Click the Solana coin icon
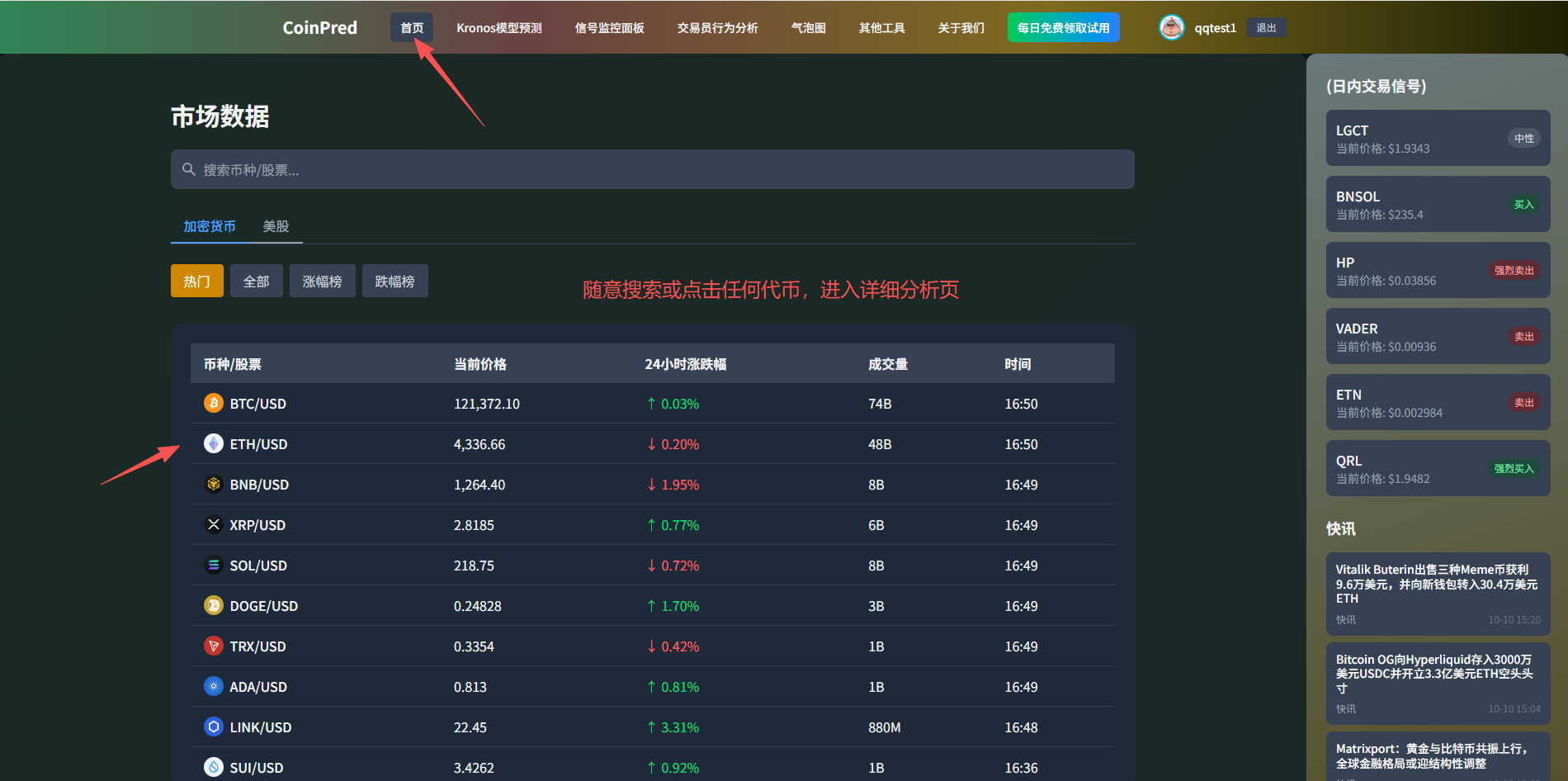 point(214,565)
